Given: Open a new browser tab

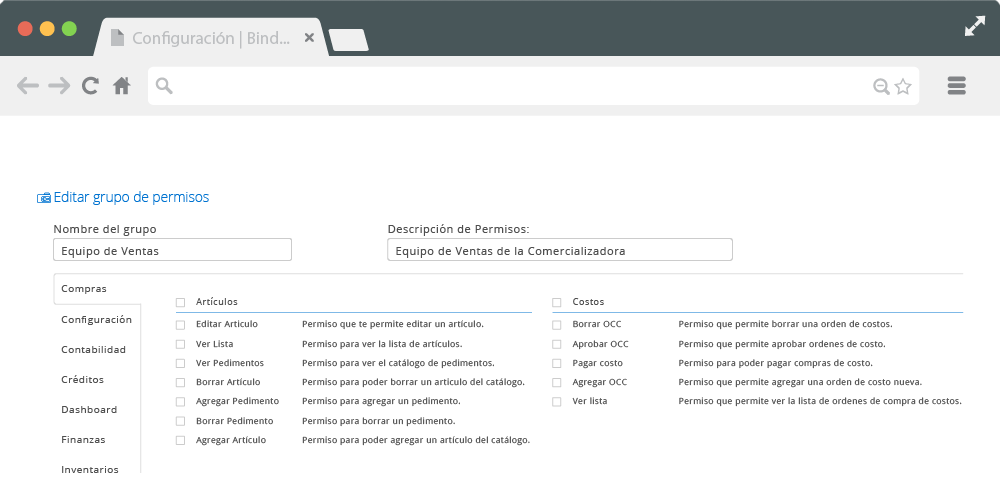Looking at the screenshot, I should click(348, 40).
